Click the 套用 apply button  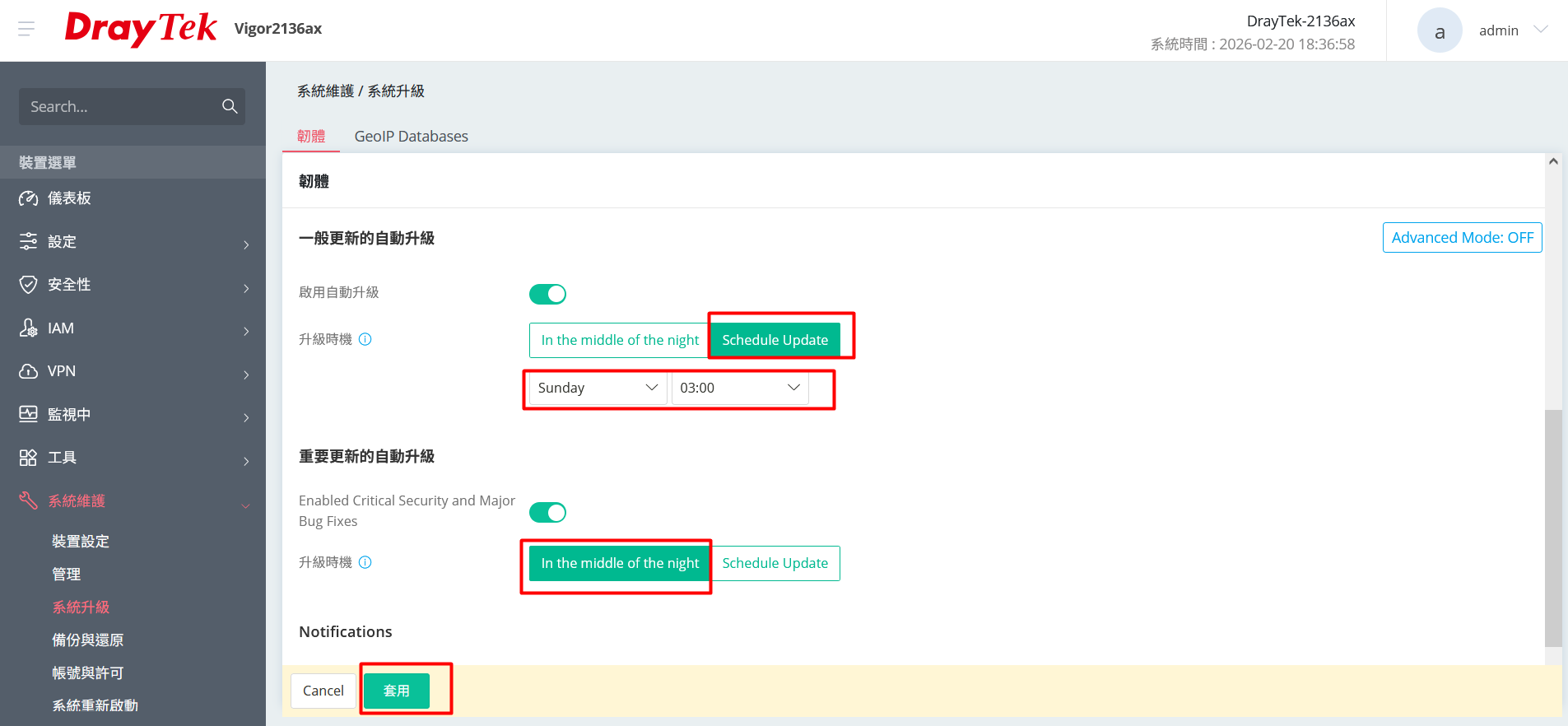click(397, 691)
